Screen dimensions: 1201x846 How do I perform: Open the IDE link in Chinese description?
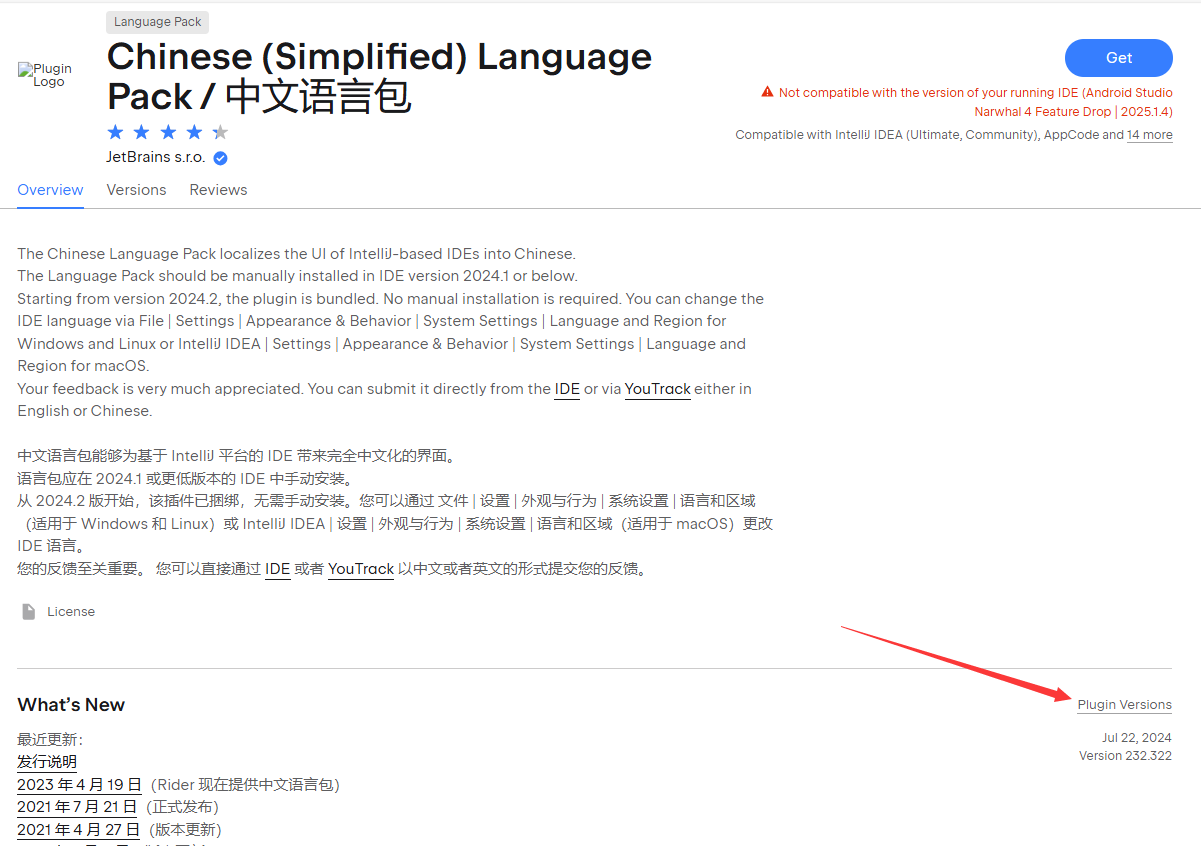click(277, 569)
